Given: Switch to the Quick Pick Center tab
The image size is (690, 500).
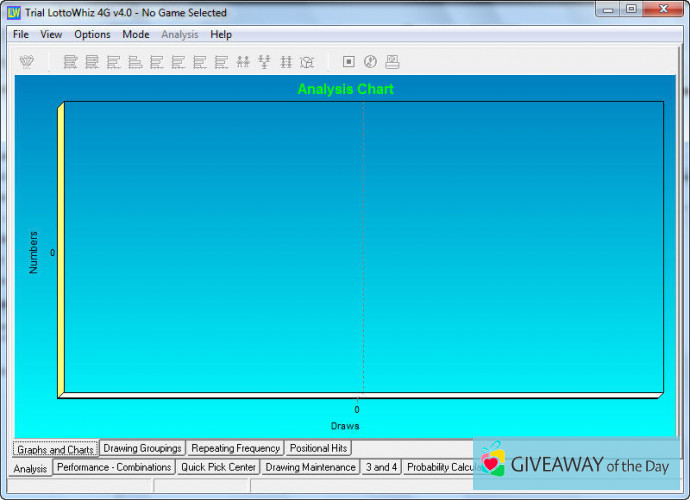Looking at the screenshot, I should [218, 467].
